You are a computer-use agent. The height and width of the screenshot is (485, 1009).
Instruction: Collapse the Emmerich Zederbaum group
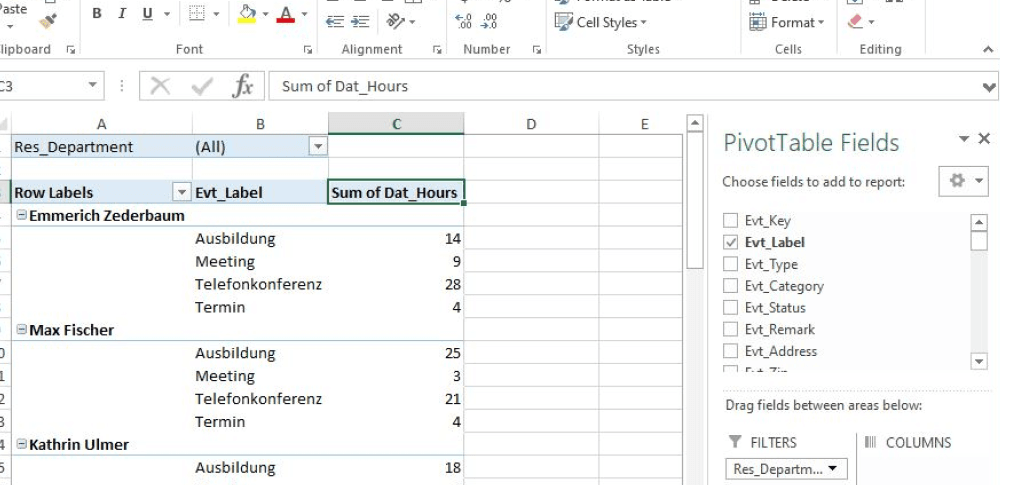(21, 215)
